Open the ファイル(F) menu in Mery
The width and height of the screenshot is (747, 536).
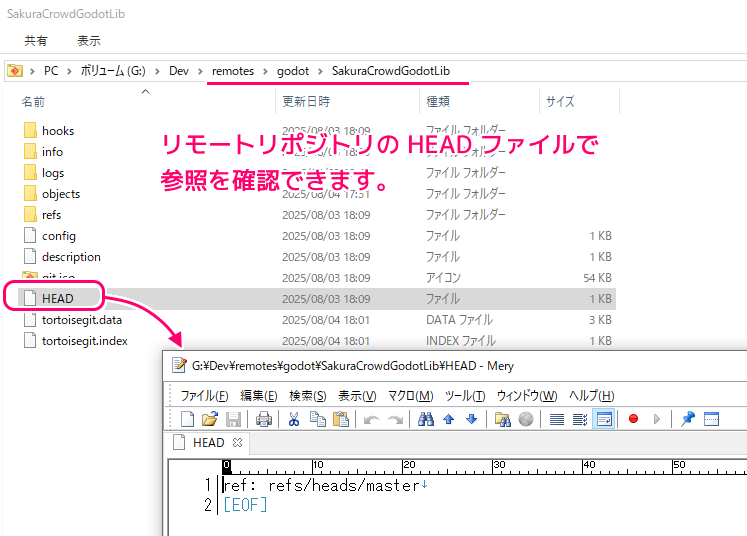[x=204, y=395]
